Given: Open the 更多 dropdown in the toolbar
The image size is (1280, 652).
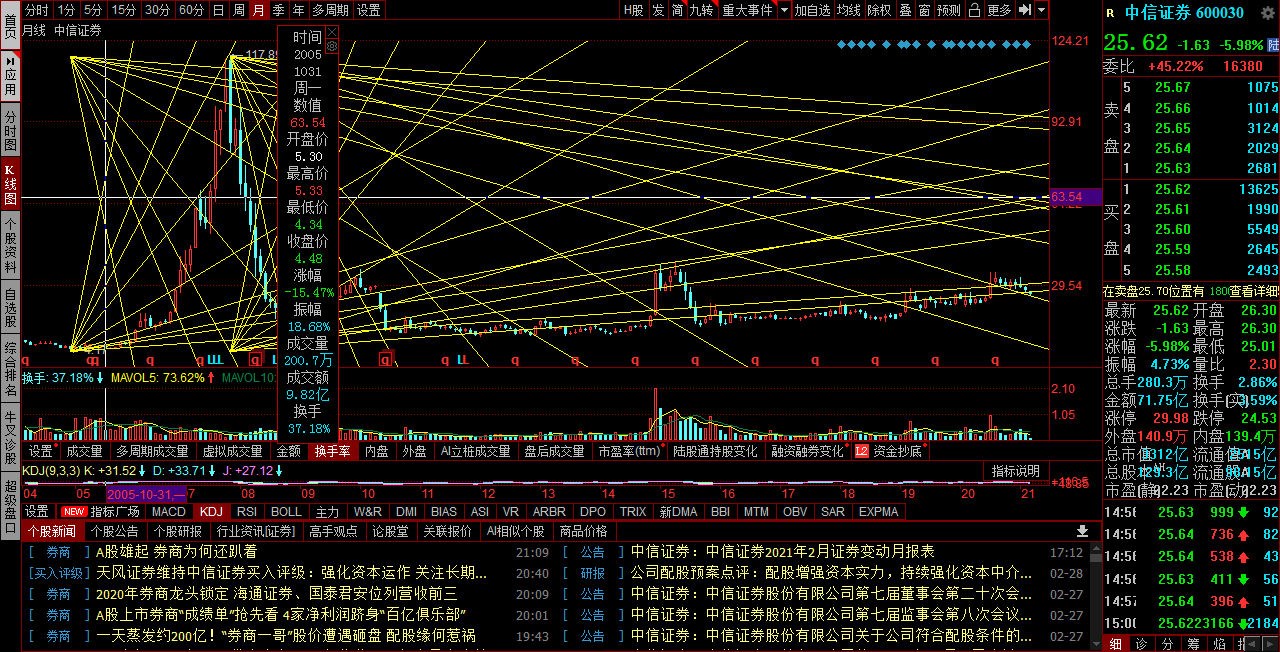Looking at the screenshot, I should (x=999, y=10).
